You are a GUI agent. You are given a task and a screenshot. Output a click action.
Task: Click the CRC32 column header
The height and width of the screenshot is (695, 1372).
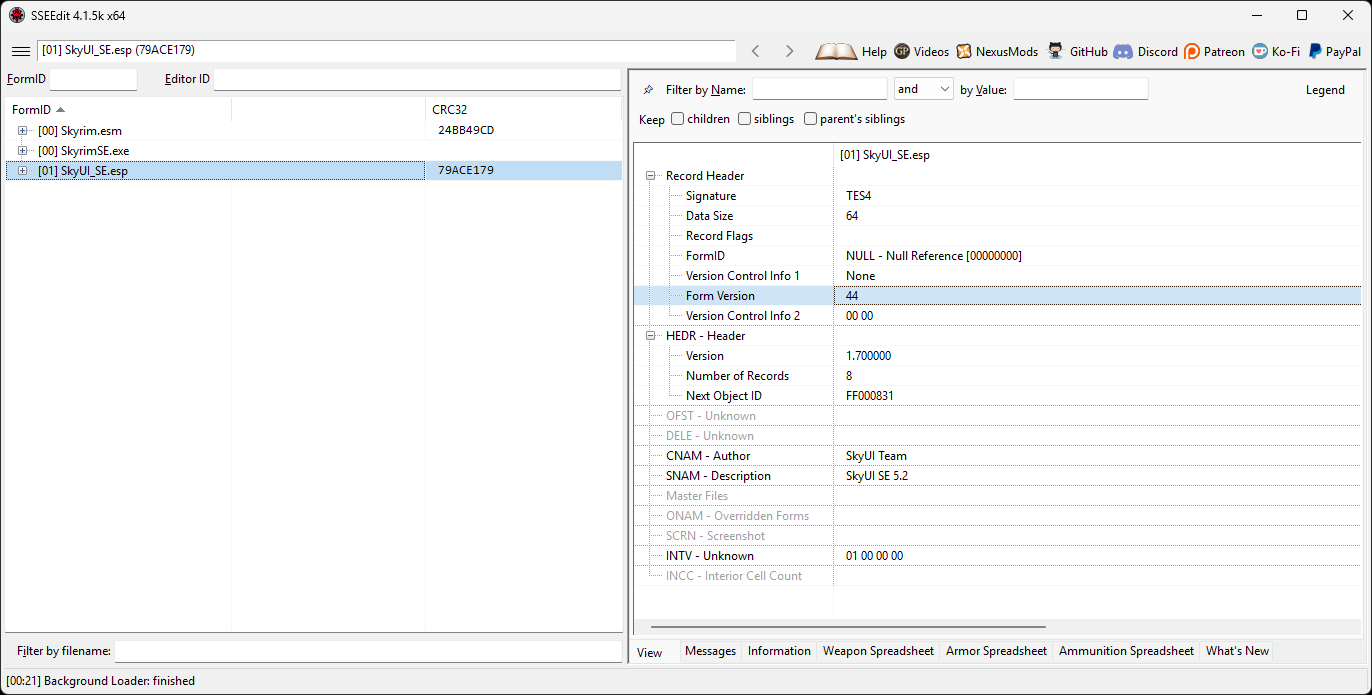[x=523, y=110]
